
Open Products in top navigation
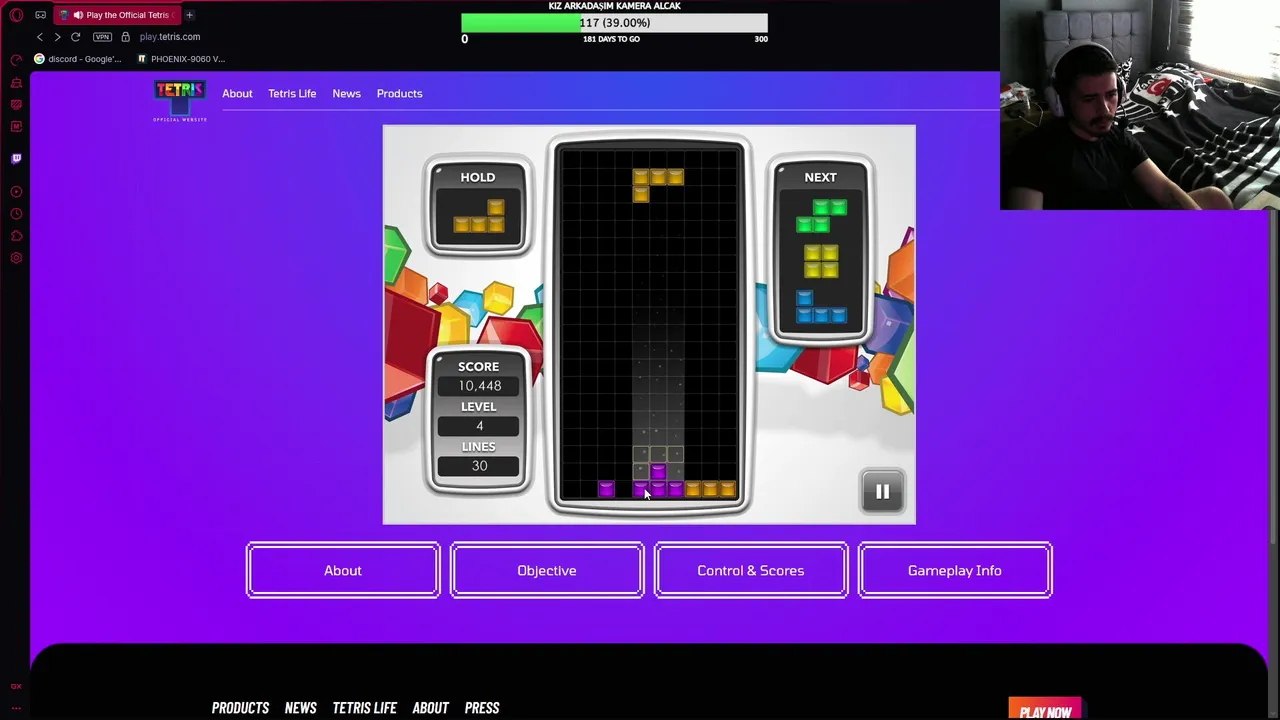point(399,93)
